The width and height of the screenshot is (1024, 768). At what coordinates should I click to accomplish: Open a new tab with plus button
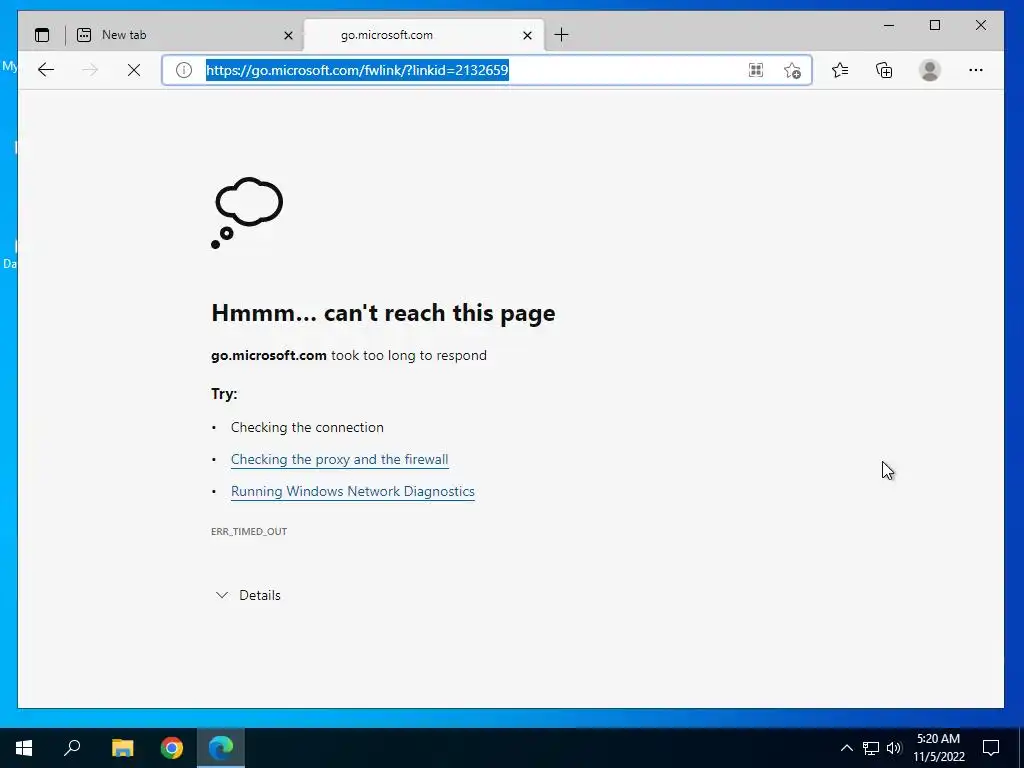[x=561, y=35]
